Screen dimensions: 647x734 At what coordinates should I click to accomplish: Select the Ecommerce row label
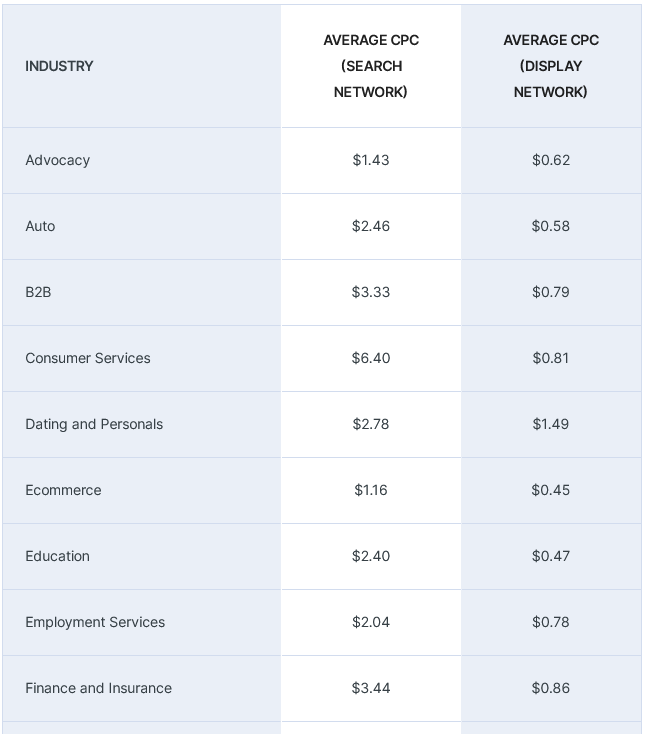(63, 490)
